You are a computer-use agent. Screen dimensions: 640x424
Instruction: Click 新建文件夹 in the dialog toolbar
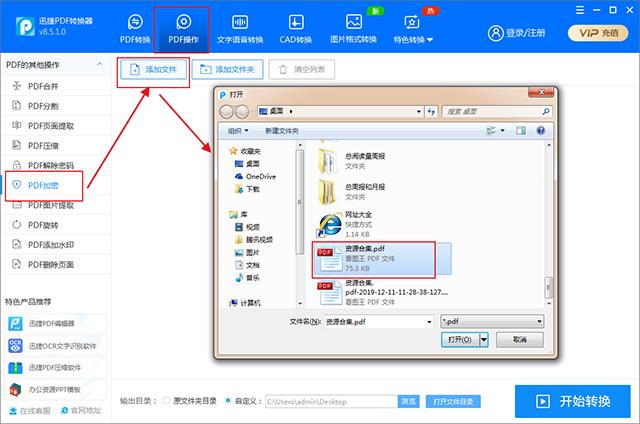pyautogui.click(x=282, y=131)
